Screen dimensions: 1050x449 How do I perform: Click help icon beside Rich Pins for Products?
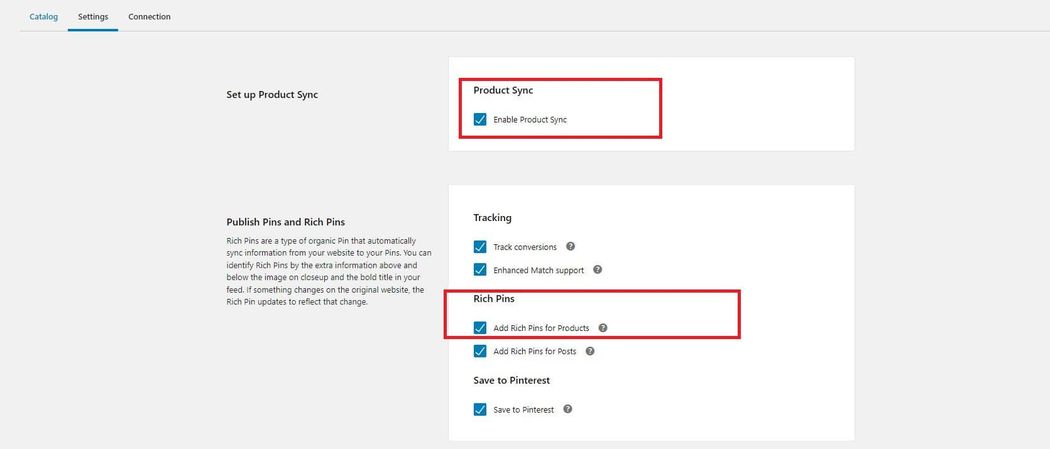click(x=603, y=328)
